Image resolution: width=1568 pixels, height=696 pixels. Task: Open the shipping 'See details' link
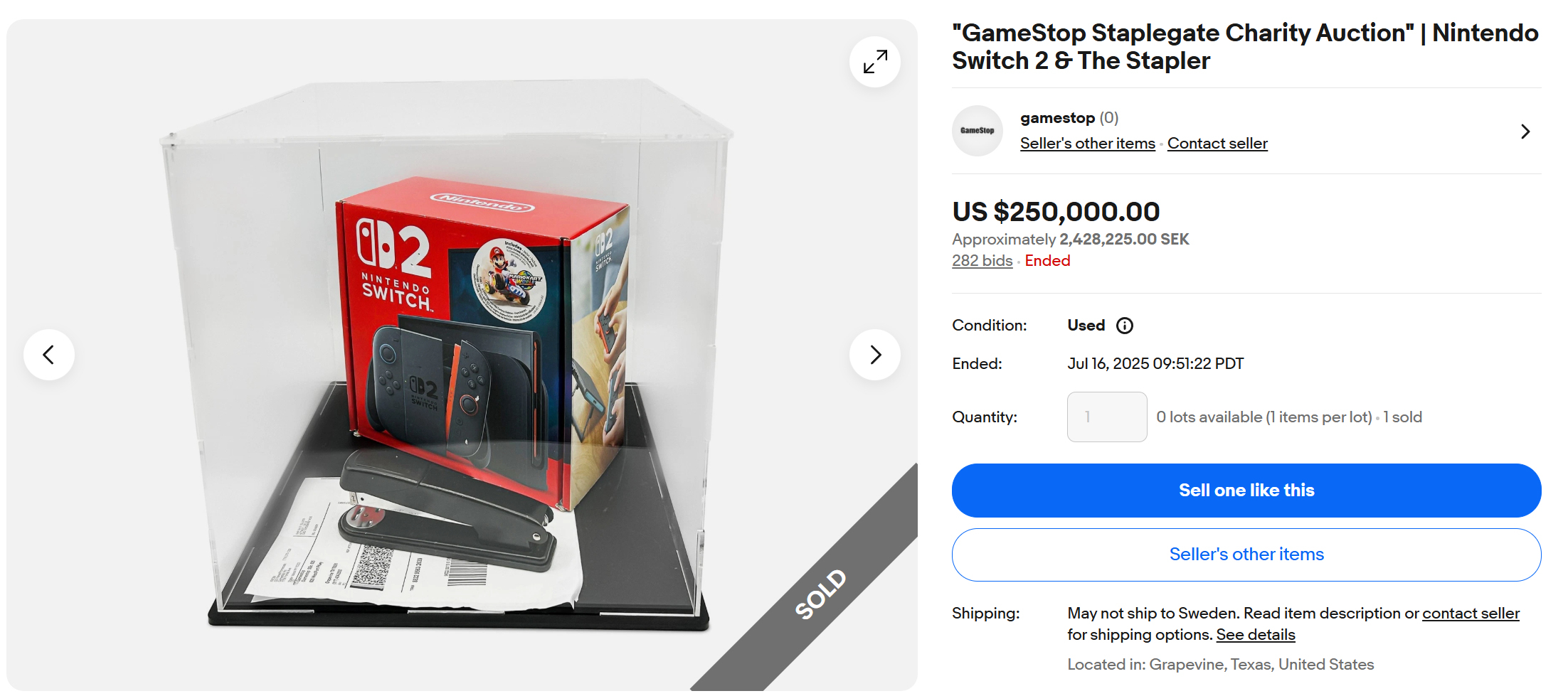pos(1256,634)
